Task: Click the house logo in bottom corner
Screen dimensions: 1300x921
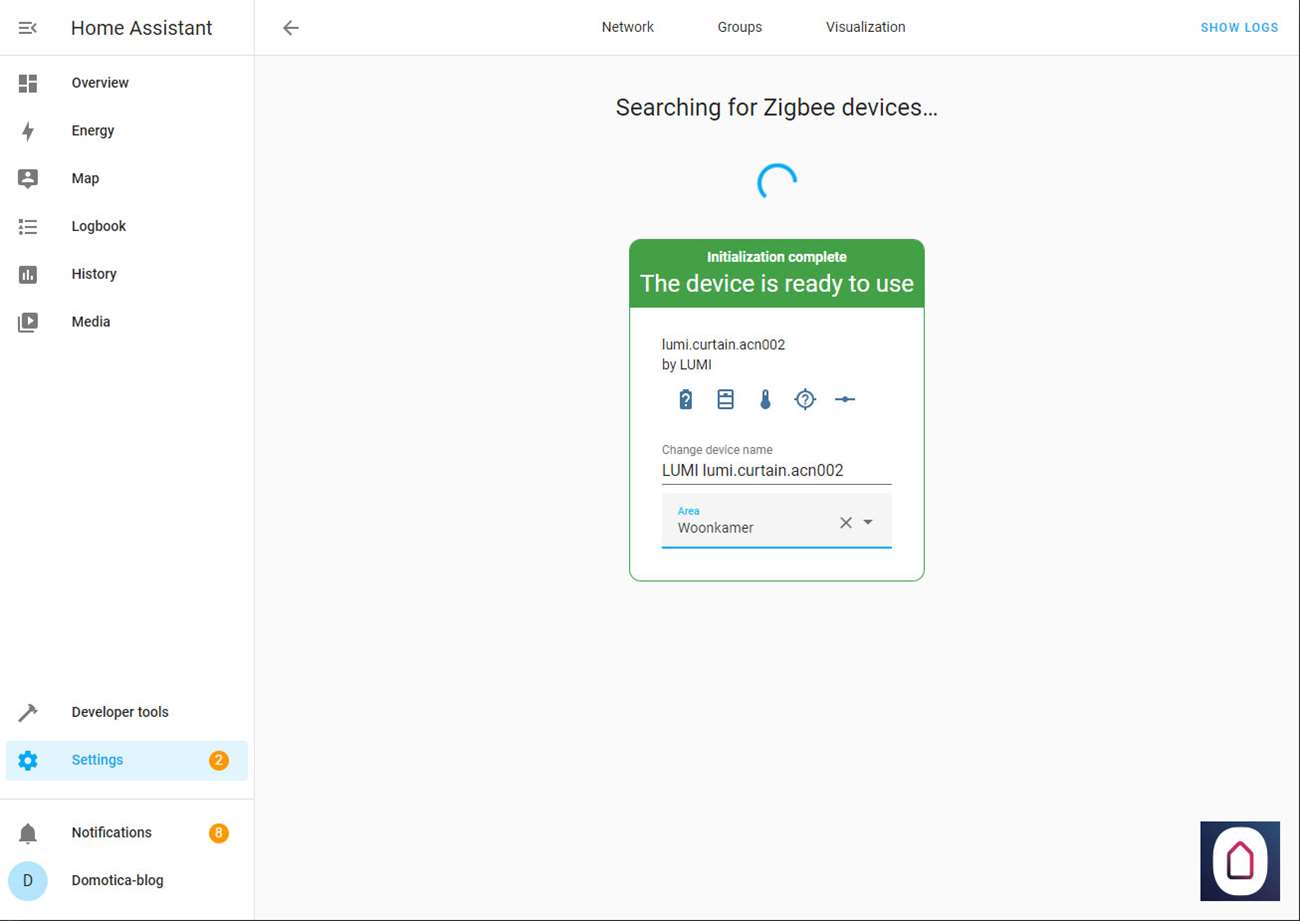Action: click(x=1239, y=861)
